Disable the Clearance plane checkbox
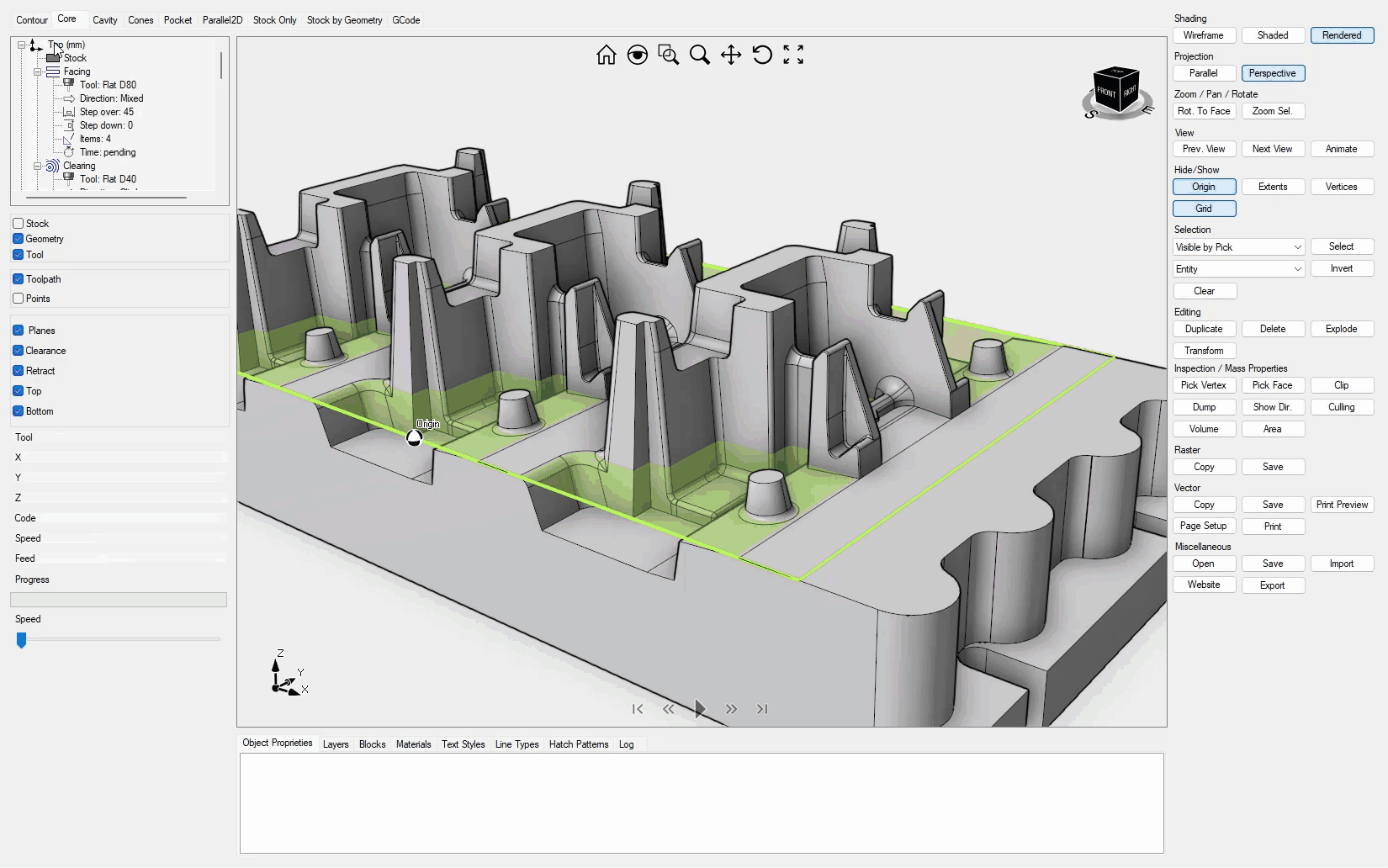1388x868 pixels. click(x=19, y=351)
